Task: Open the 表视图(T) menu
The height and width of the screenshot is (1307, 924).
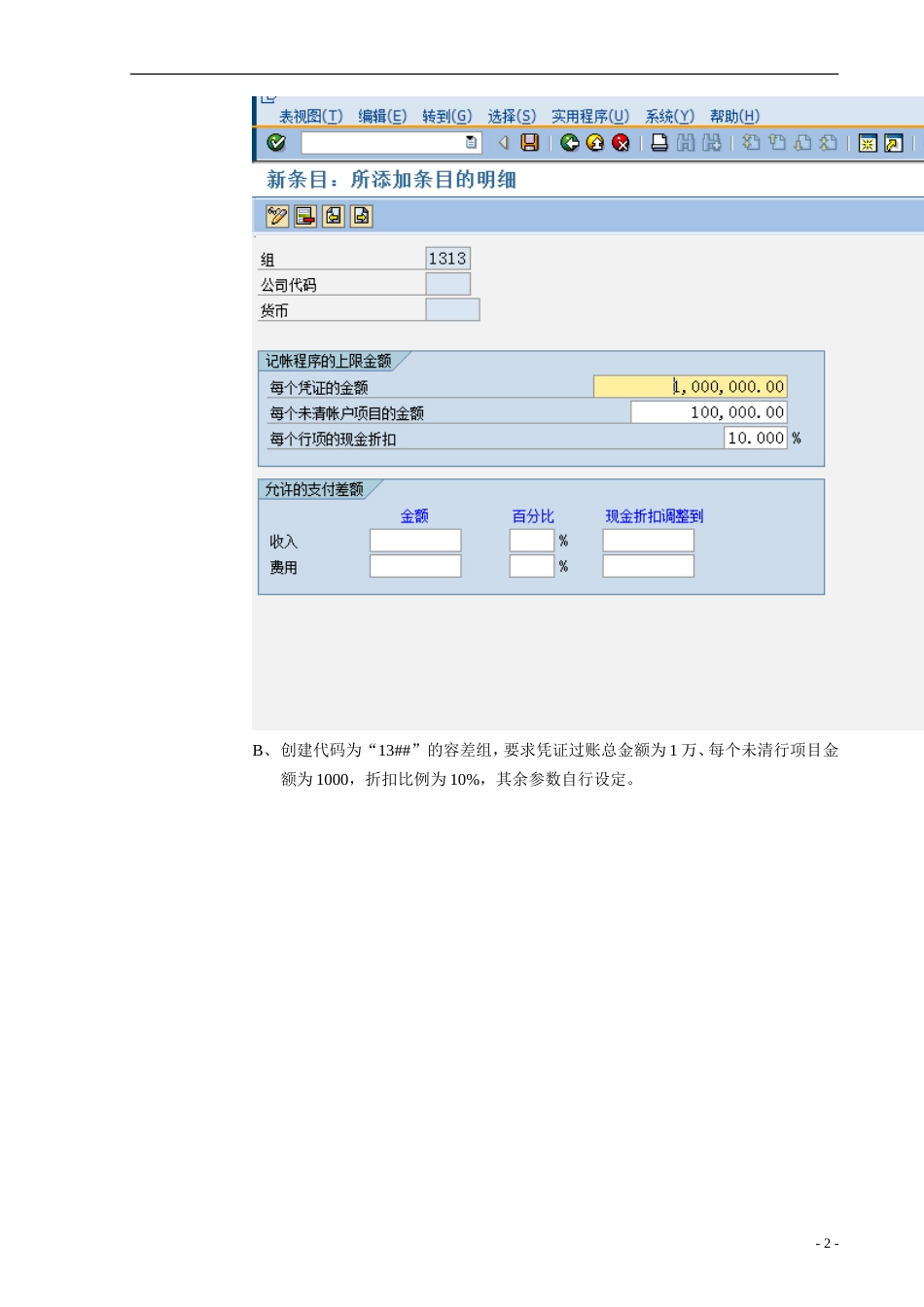Action: coord(311,117)
